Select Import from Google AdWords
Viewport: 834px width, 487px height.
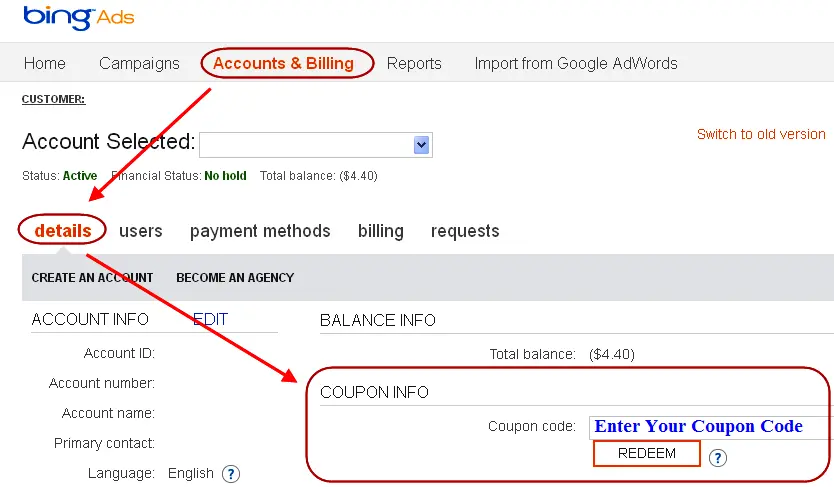tap(576, 63)
